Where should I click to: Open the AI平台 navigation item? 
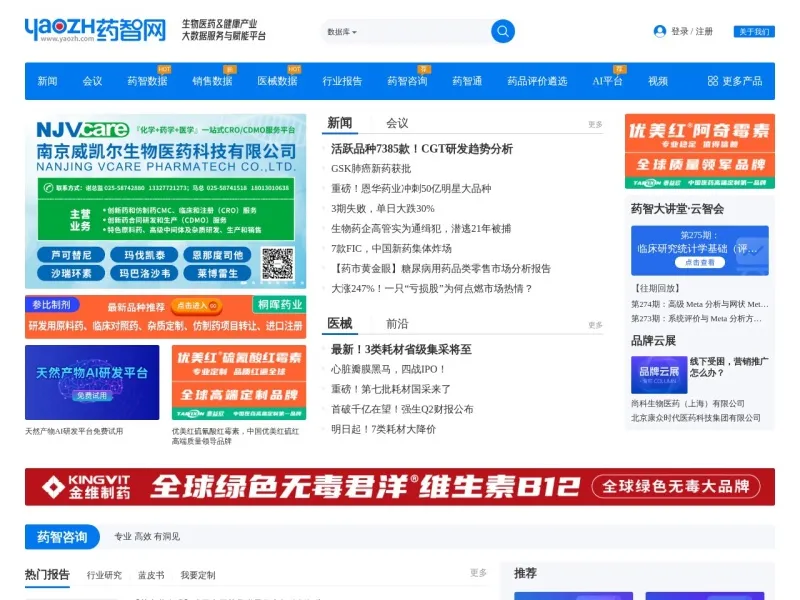click(607, 81)
